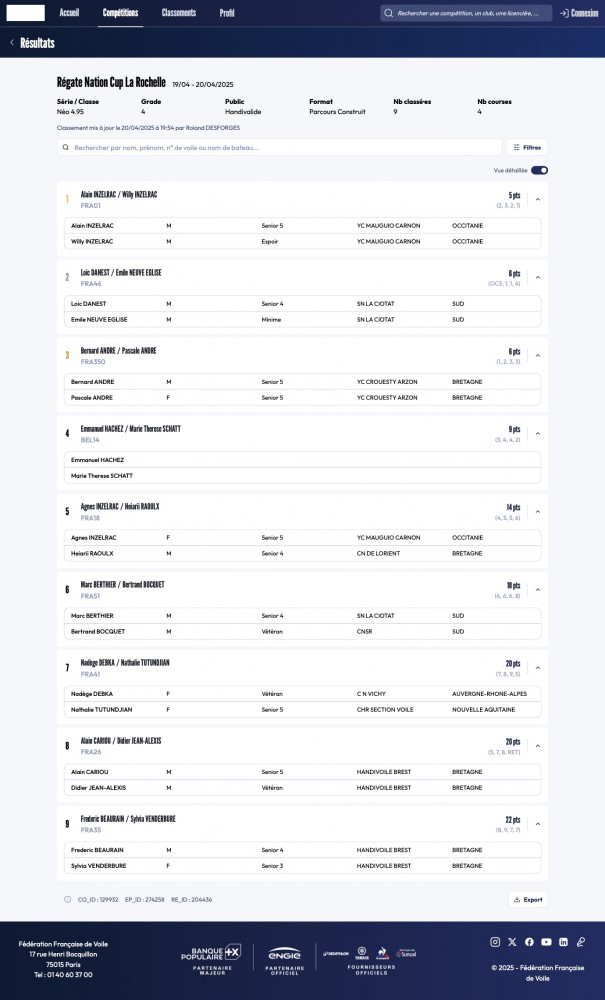Open the X (Twitter) social link
Screen dimensions: 605x1000
click(x=512, y=942)
